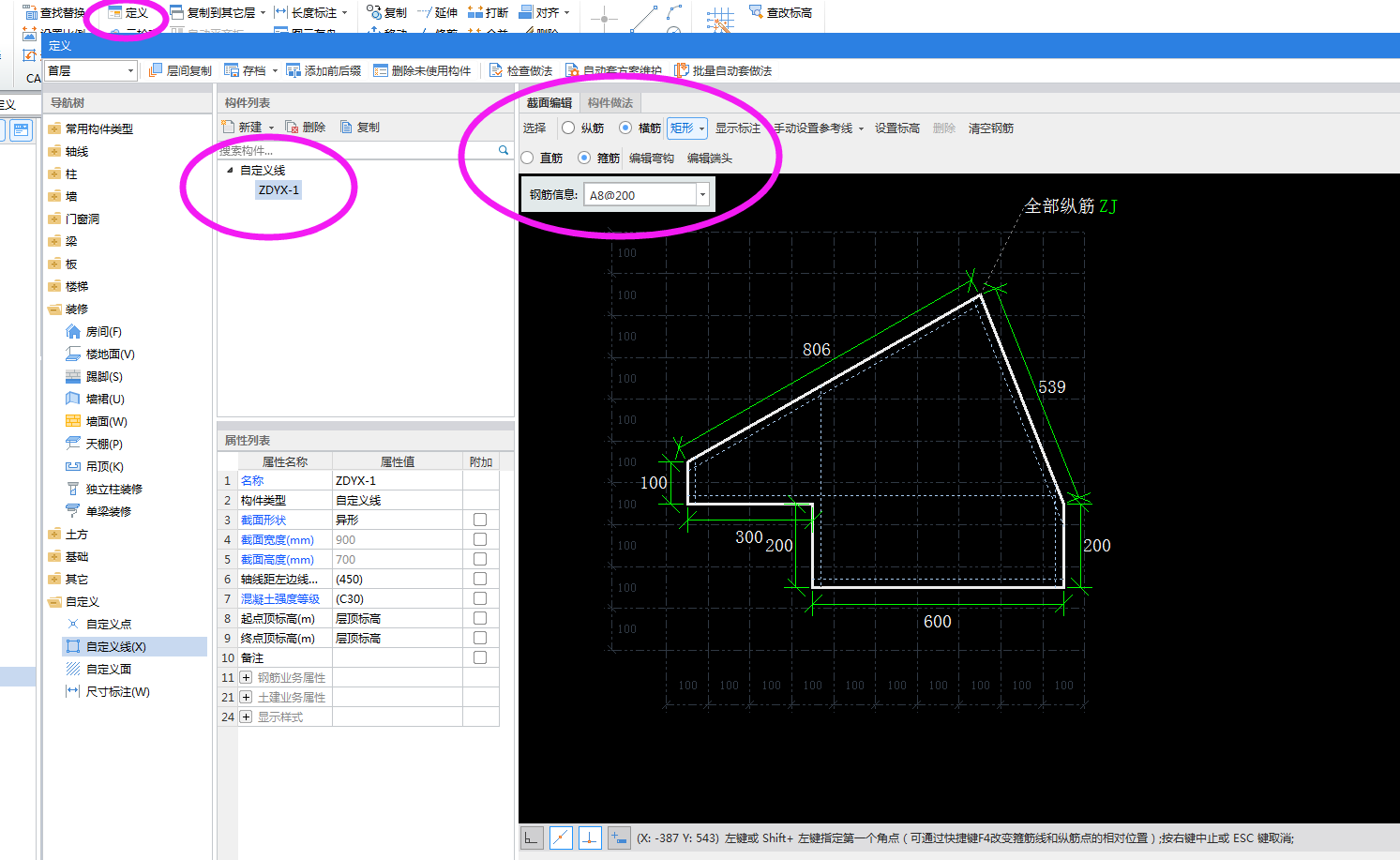Click the 查找替换 find and replace icon

pyautogui.click(x=30, y=12)
